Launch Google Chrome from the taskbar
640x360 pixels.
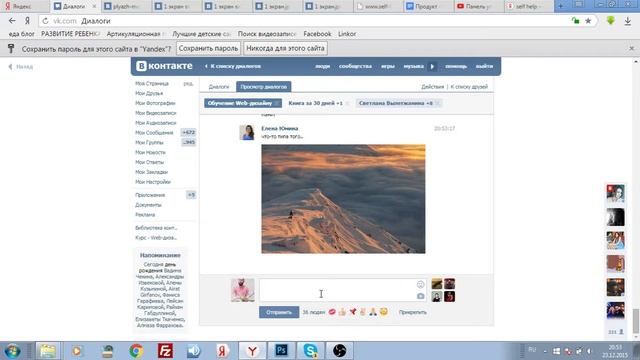coord(136,351)
